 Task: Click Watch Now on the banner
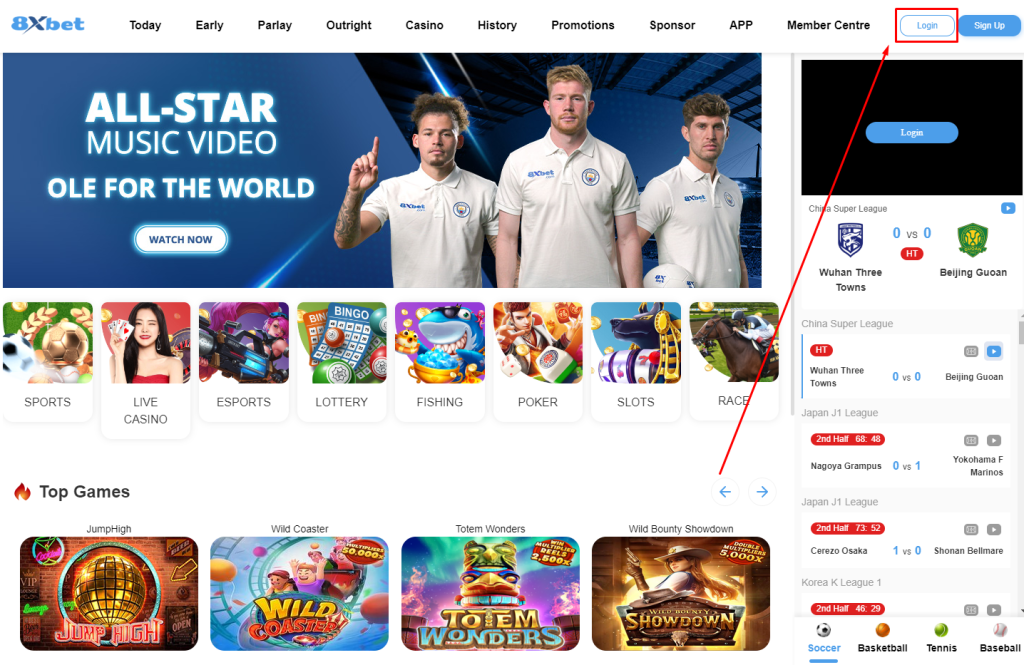coord(181,239)
